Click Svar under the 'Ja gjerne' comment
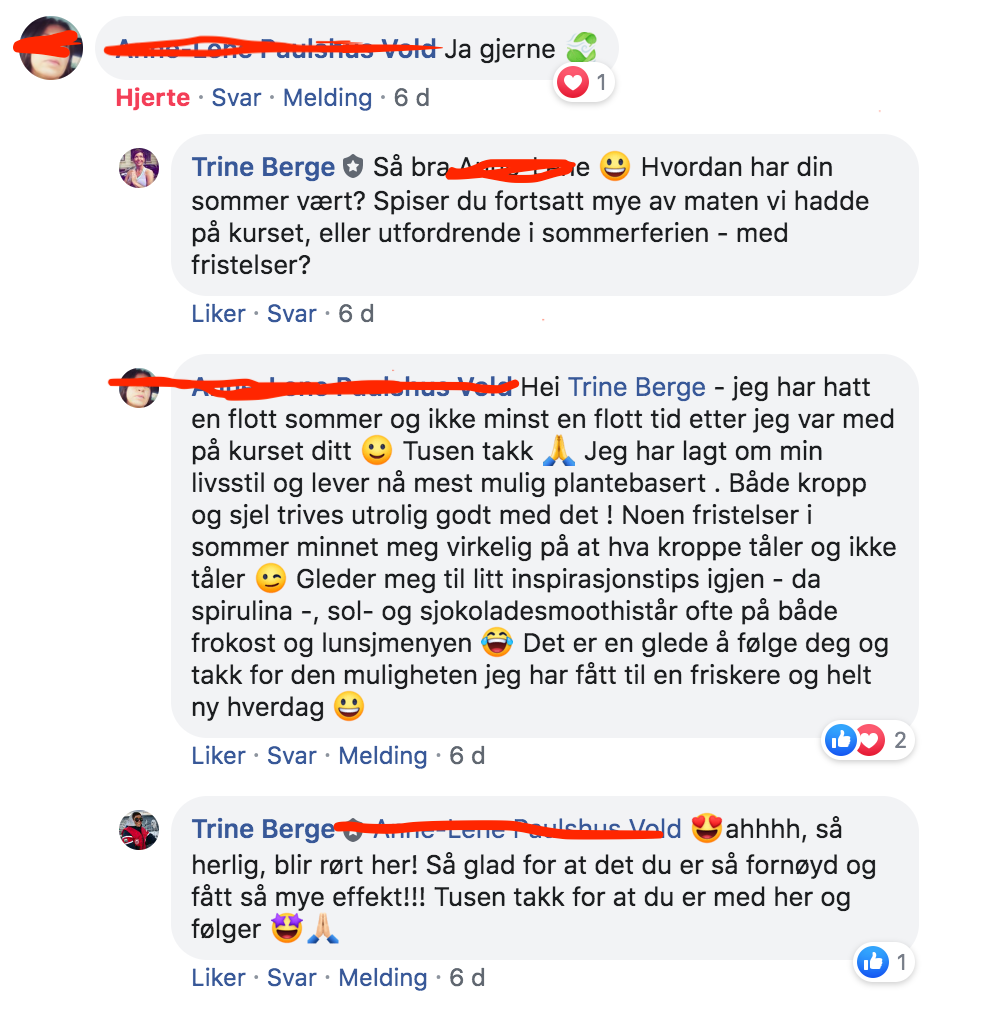Screen dimensions: 985x1010 [x=236, y=98]
